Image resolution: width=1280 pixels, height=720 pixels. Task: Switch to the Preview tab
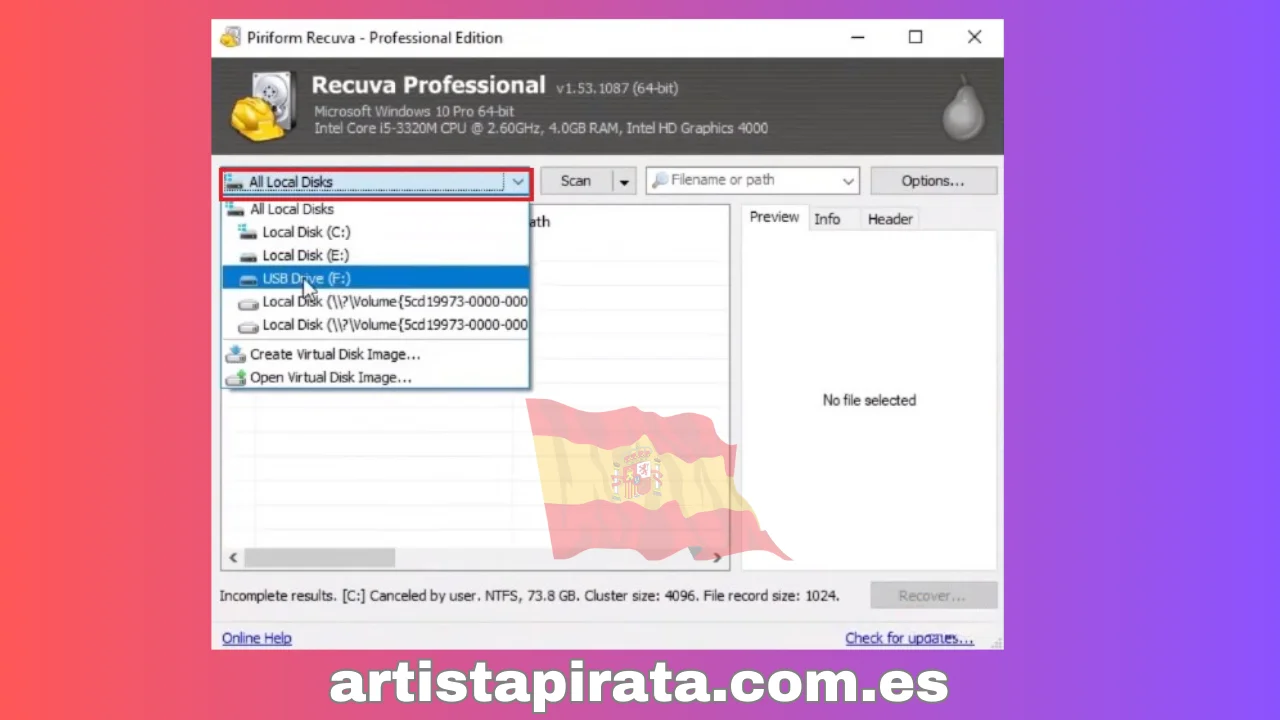click(774, 218)
